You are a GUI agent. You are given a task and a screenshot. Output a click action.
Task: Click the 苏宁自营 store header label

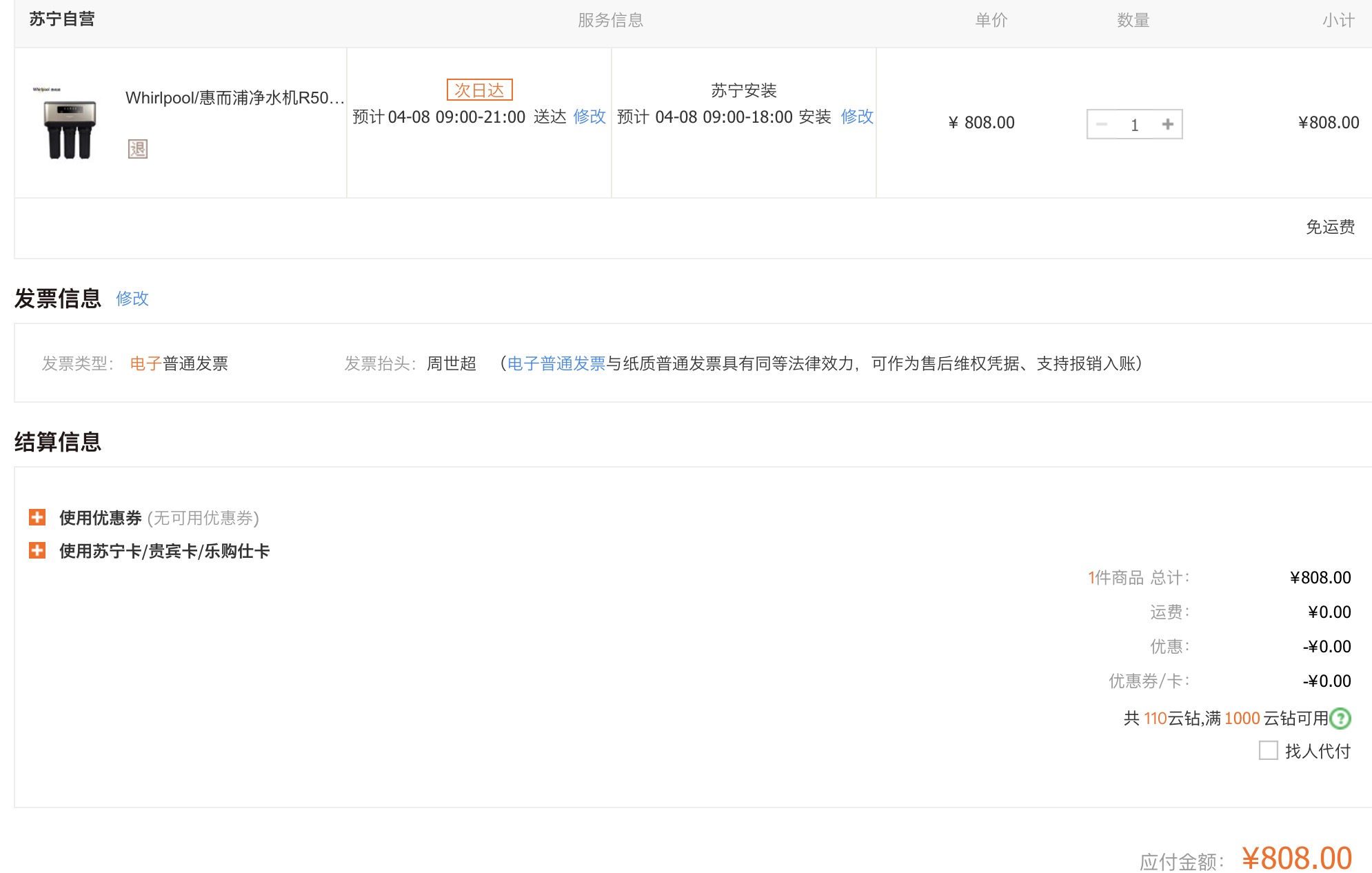(x=62, y=19)
